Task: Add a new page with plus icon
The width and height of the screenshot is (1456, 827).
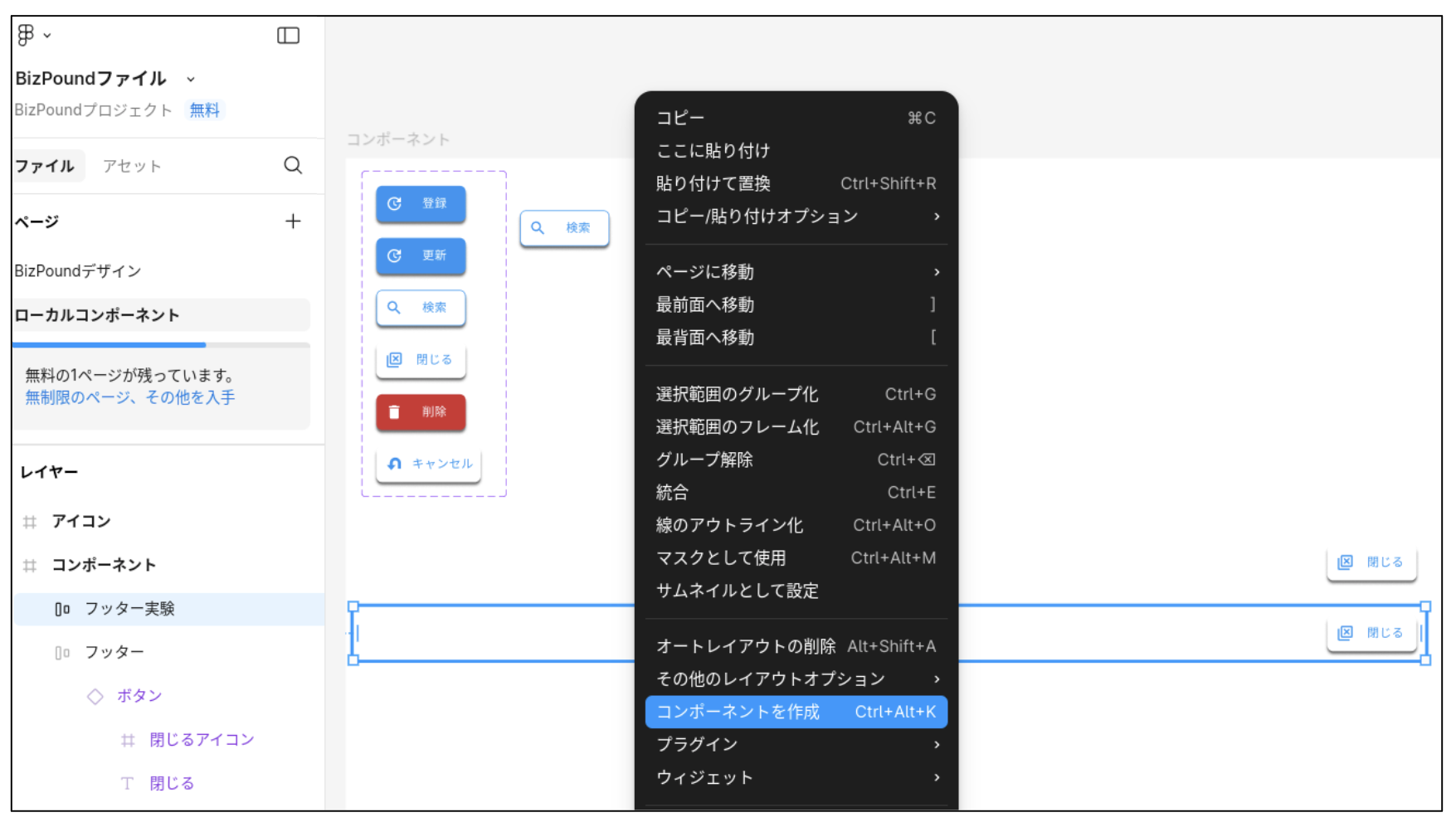Action: point(293,221)
